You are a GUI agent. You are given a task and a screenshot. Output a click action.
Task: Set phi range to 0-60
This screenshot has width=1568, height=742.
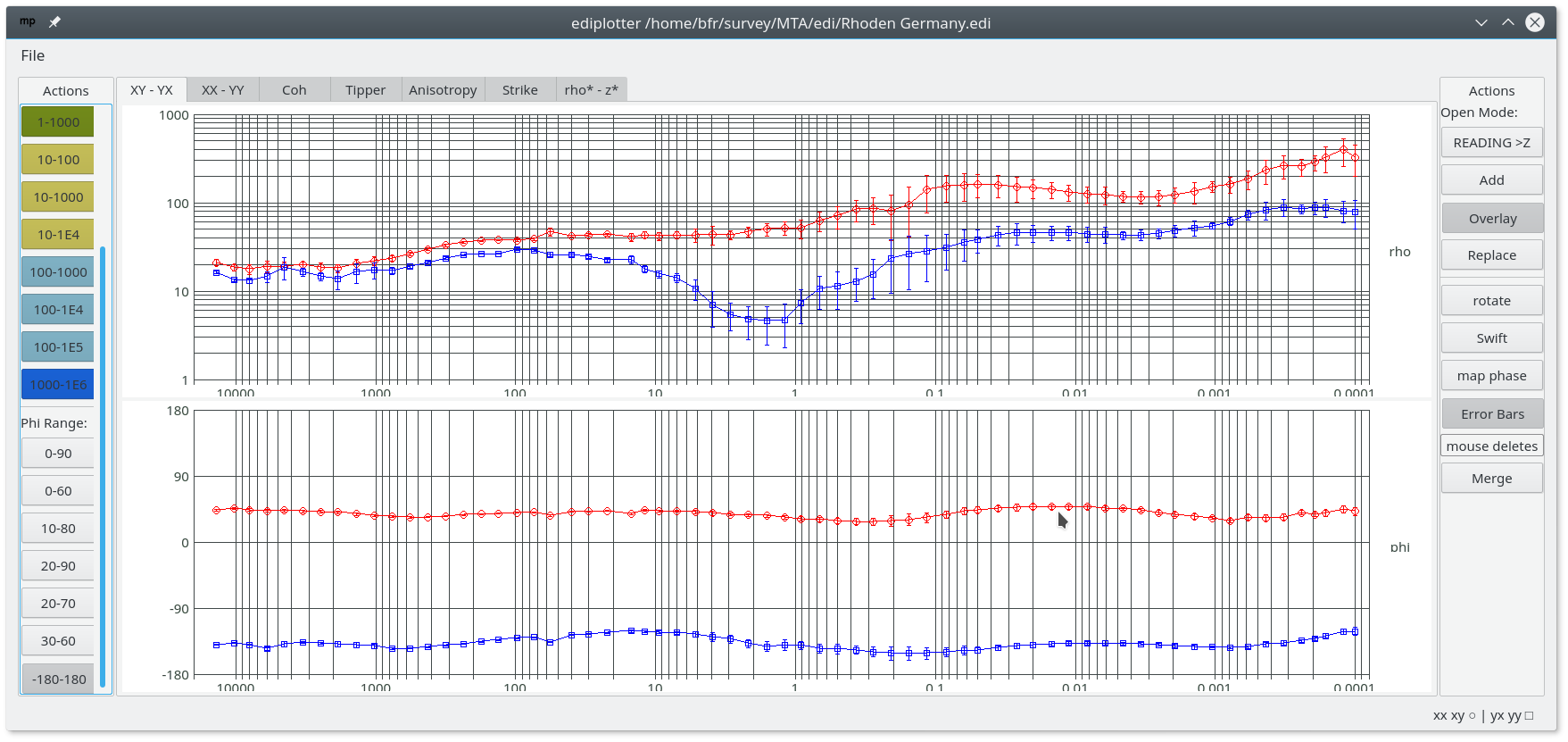pos(58,491)
